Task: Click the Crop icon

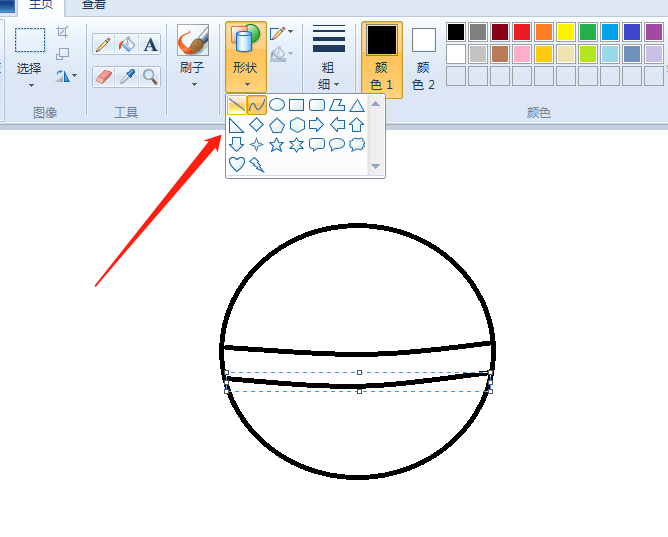Action: (x=63, y=32)
